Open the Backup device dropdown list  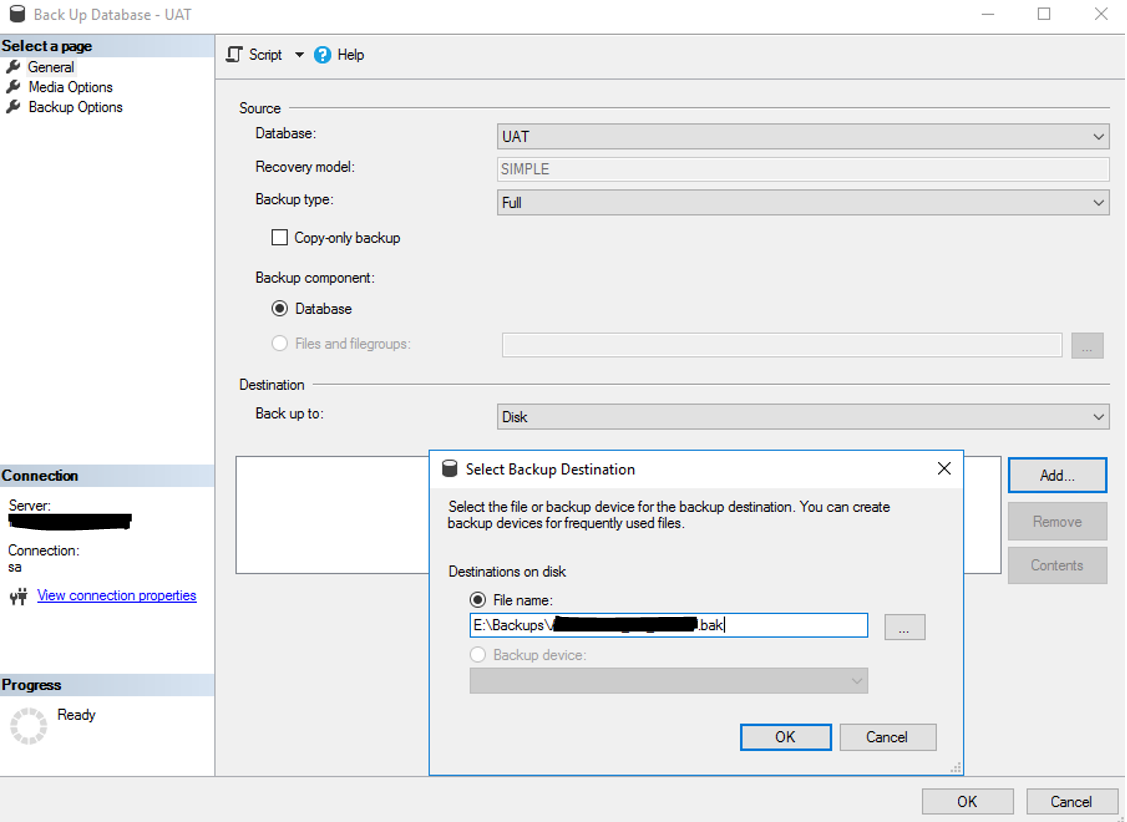click(x=668, y=681)
